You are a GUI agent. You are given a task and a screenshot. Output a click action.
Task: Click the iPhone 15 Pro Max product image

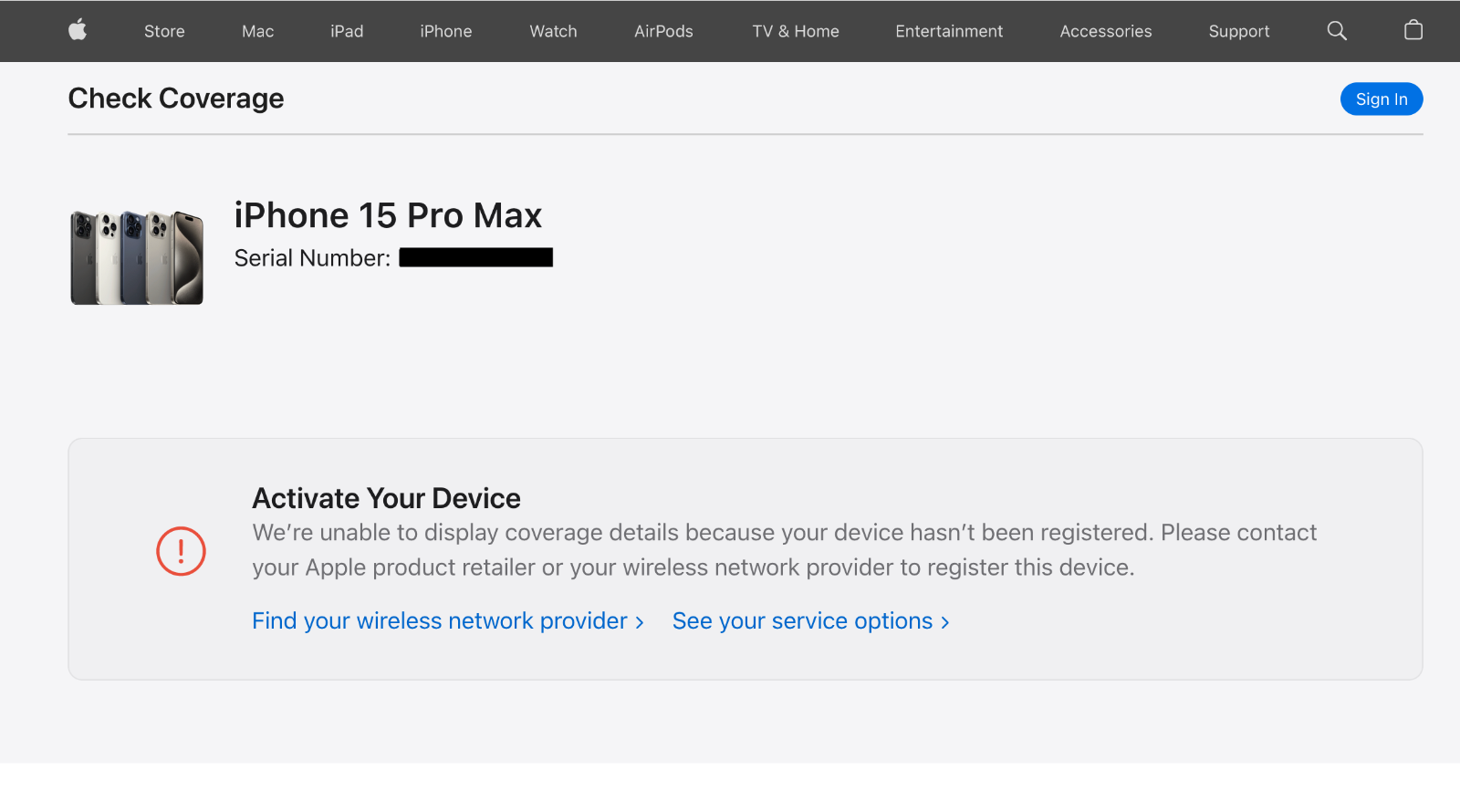pyautogui.click(x=137, y=258)
